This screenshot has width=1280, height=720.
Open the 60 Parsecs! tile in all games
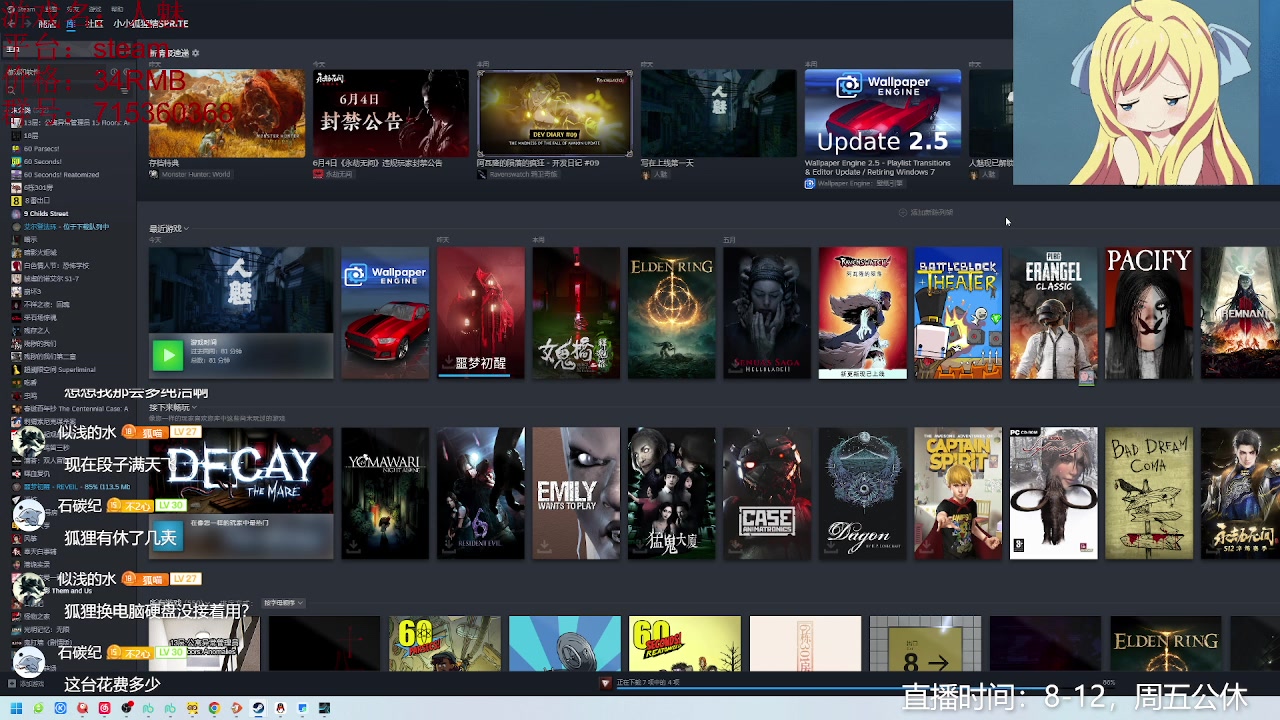(x=445, y=644)
